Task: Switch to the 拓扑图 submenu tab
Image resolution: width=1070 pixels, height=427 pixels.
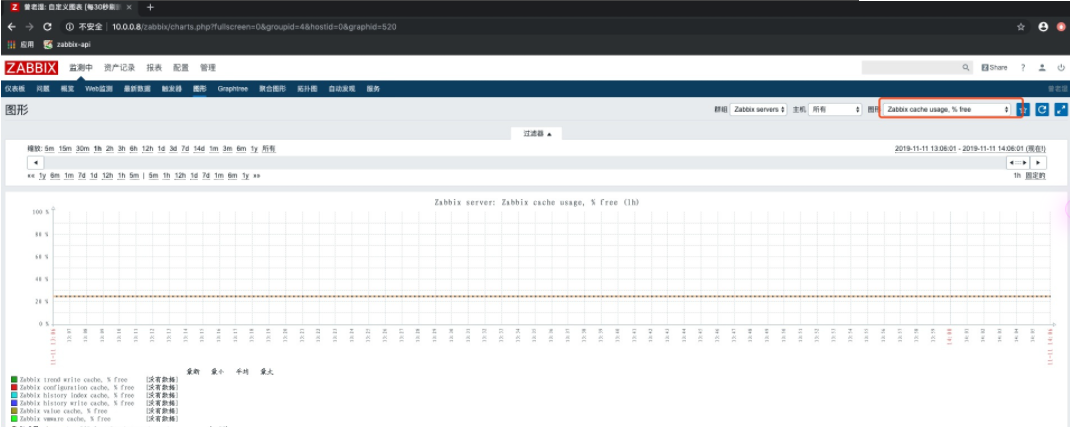Action: (307, 89)
